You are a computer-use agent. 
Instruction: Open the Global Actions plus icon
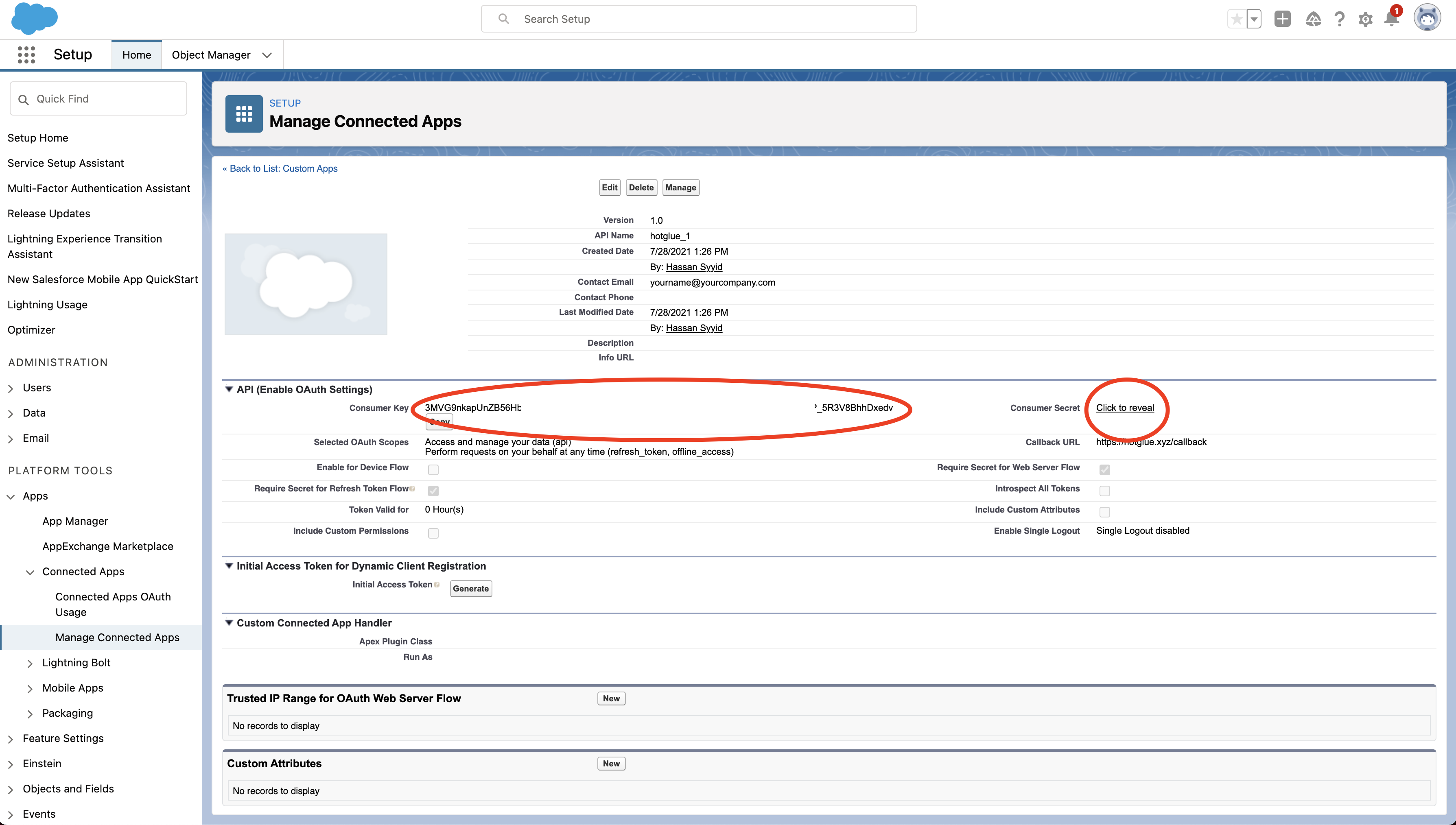click(1282, 19)
